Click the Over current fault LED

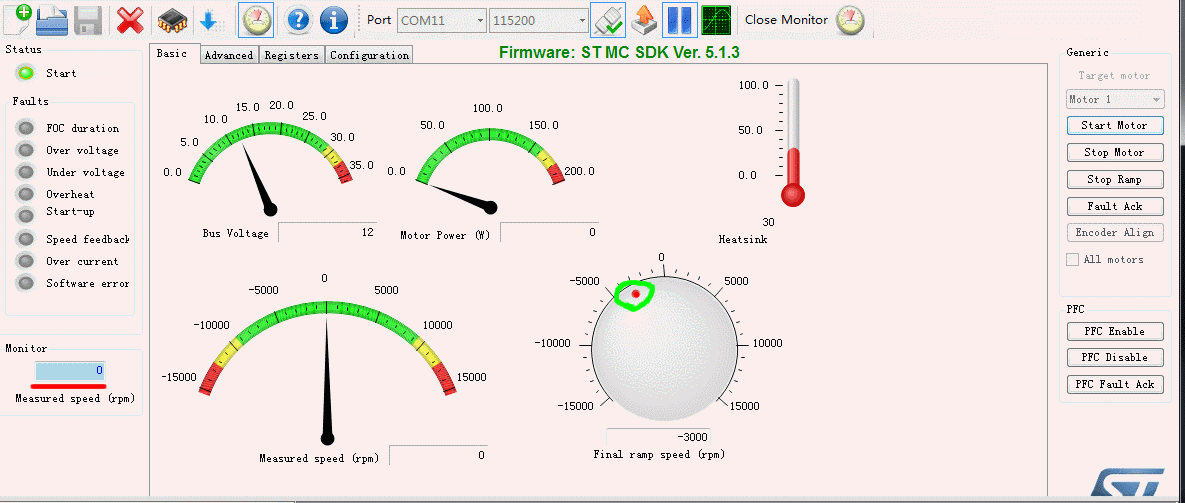coord(26,261)
